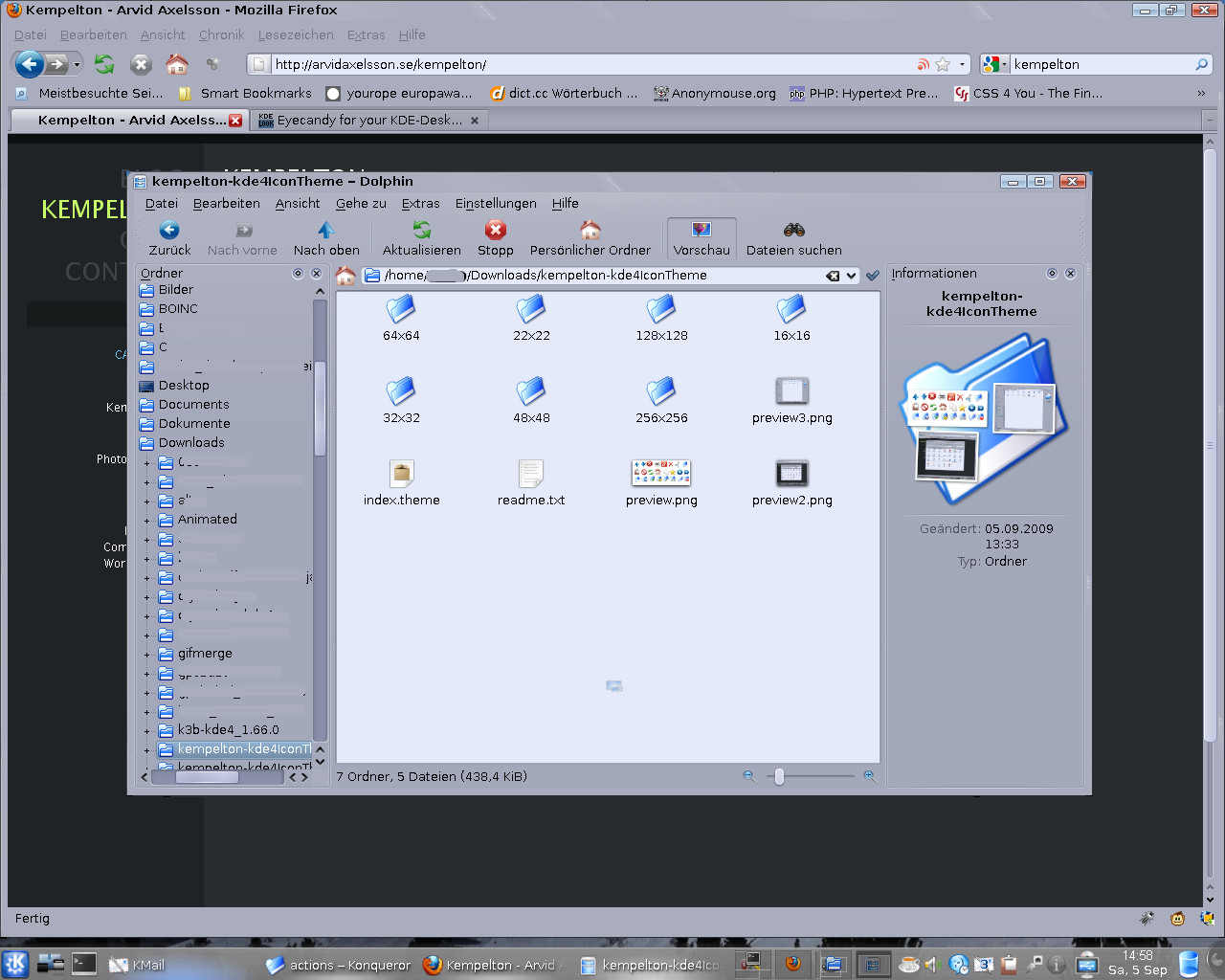Click the preview3.png file
This screenshot has width=1225, height=980.
tap(792, 390)
